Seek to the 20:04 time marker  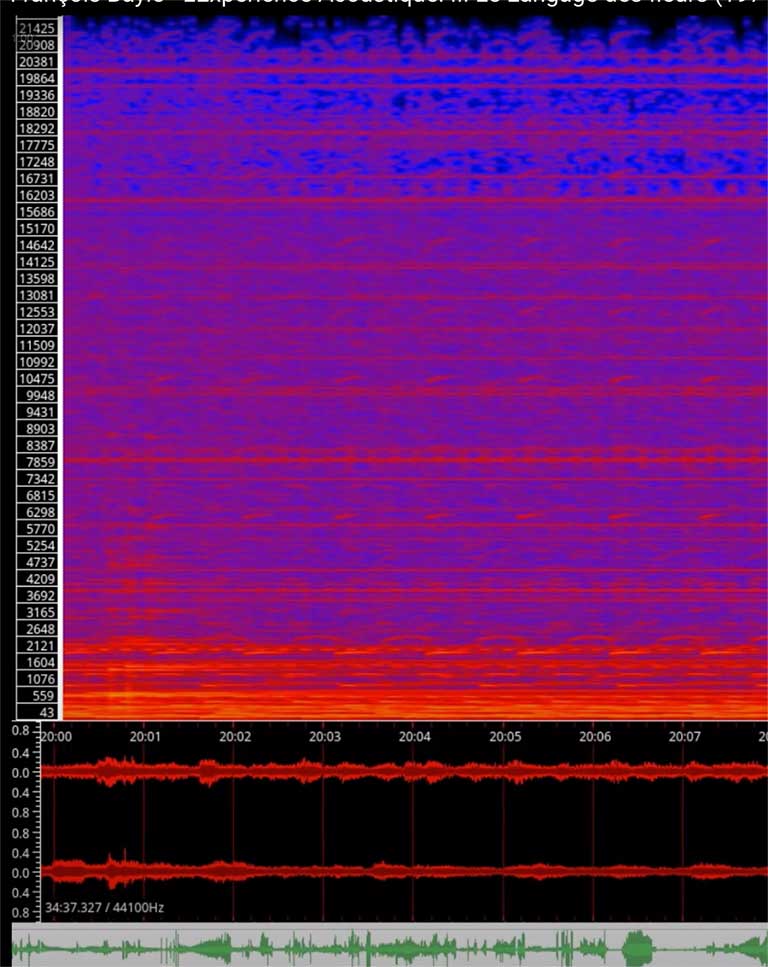(415, 736)
